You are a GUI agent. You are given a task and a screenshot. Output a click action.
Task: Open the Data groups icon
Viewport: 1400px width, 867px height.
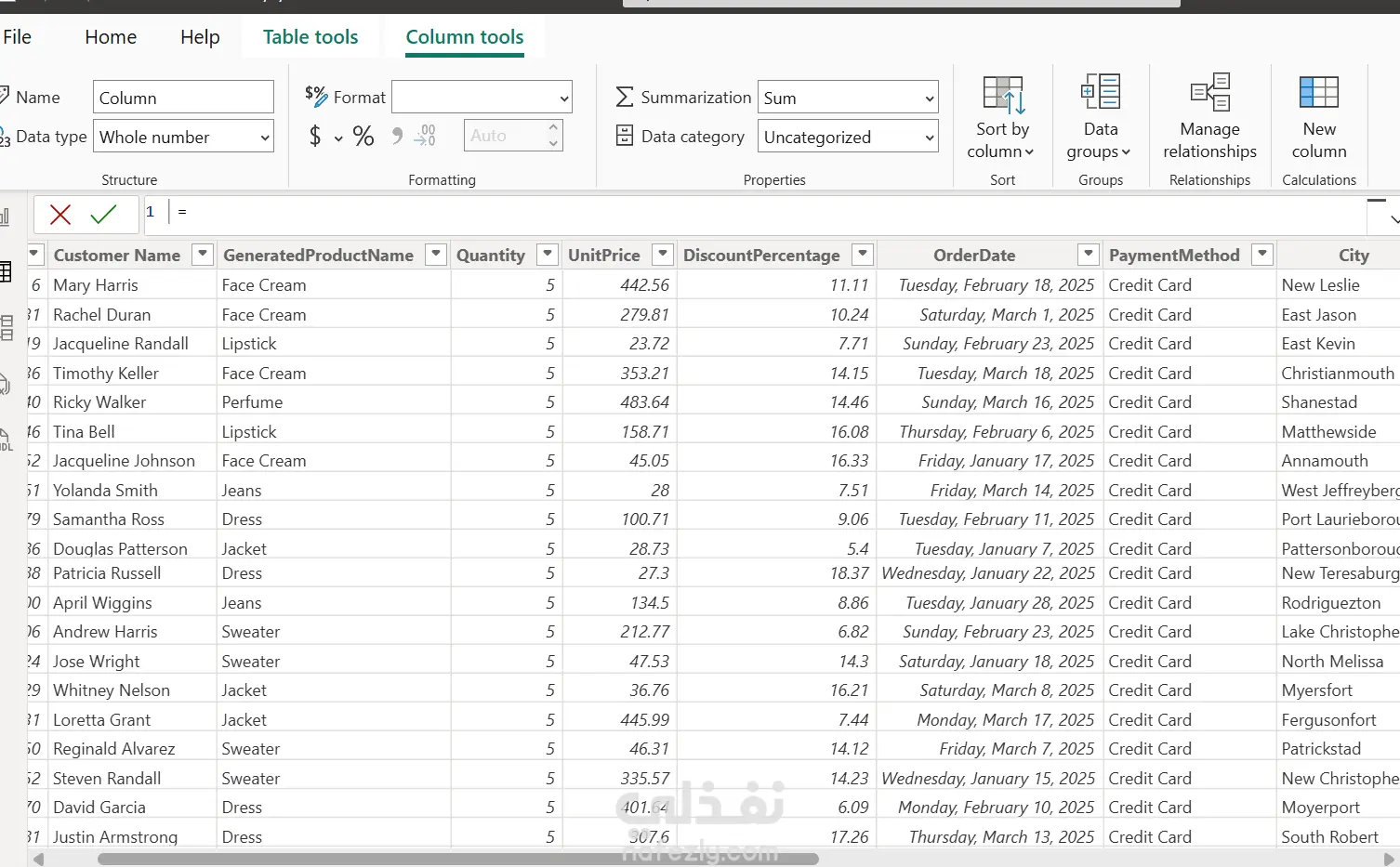[1101, 93]
